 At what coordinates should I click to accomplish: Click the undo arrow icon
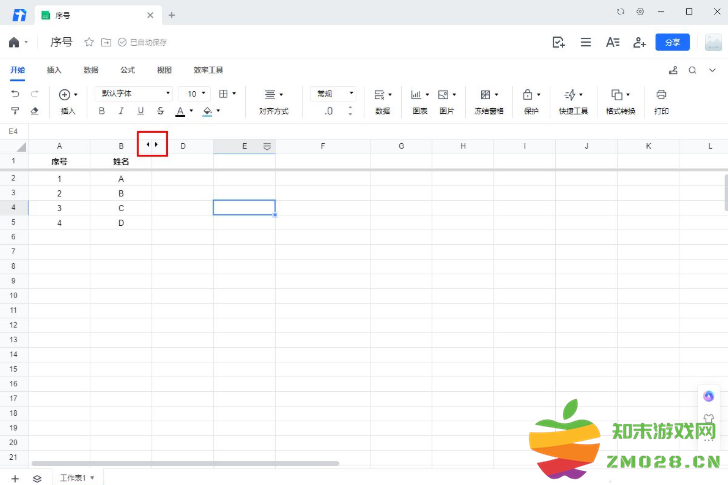click(15, 93)
